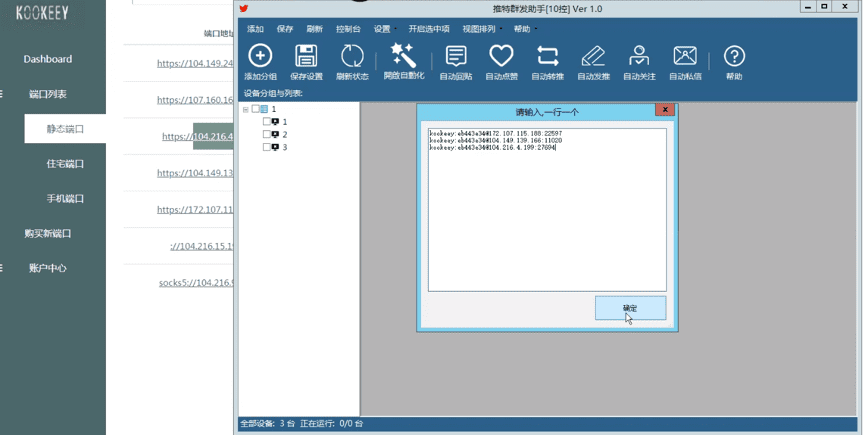Expand 端口列表 in the Kookeey sidebar

tap(47, 94)
